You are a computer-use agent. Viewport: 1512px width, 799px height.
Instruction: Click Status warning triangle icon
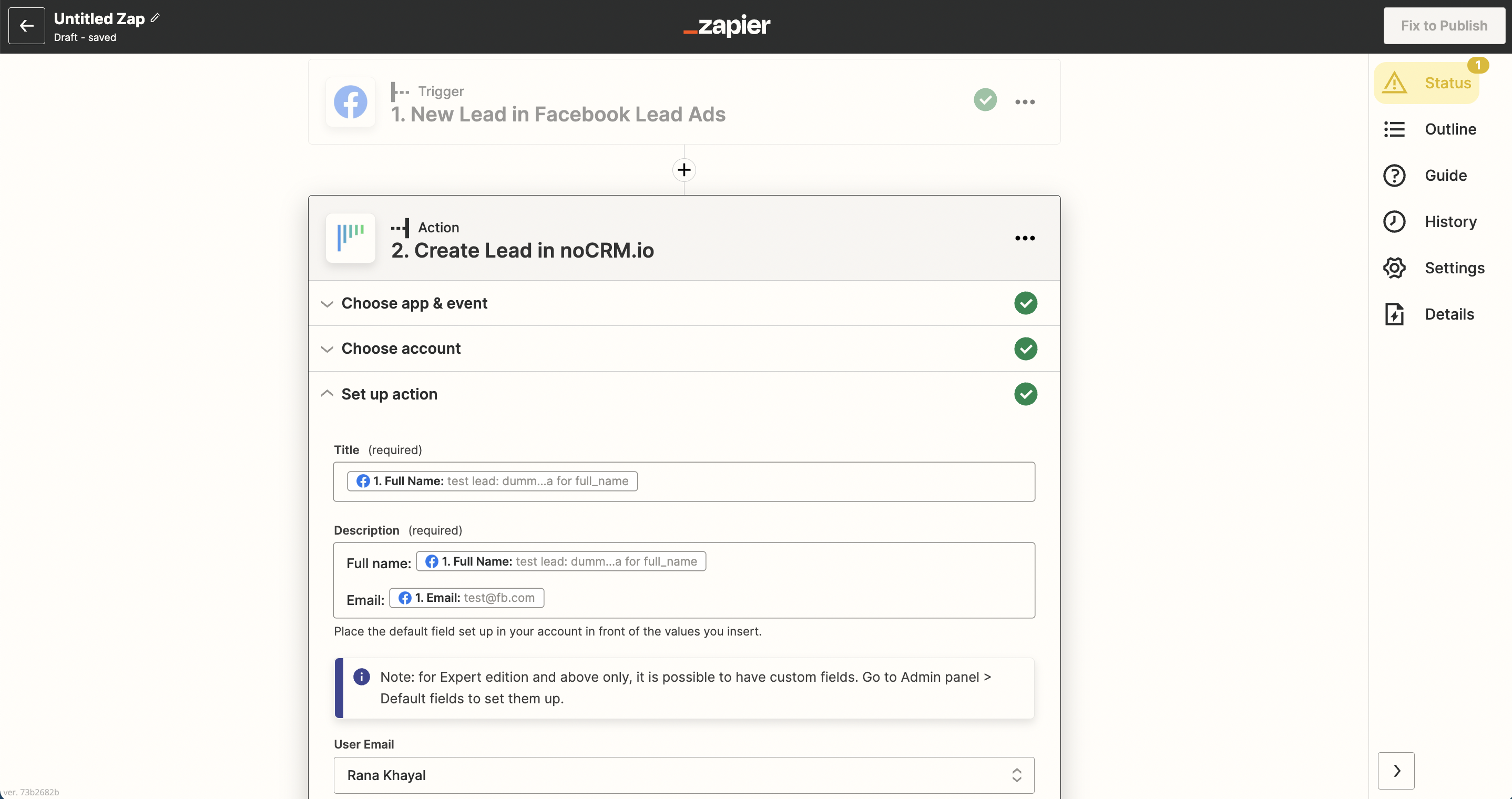click(x=1394, y=83)
